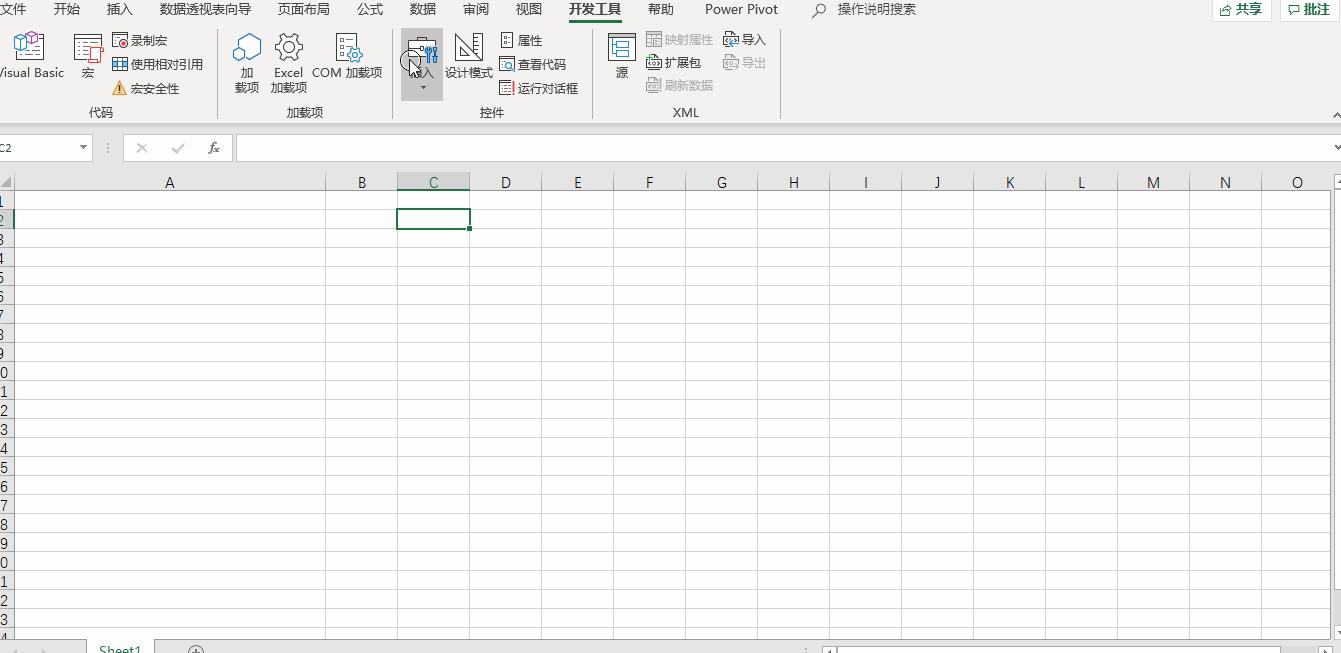Open the Power Pivot tab
The image size is (1341, 653).
741,9
